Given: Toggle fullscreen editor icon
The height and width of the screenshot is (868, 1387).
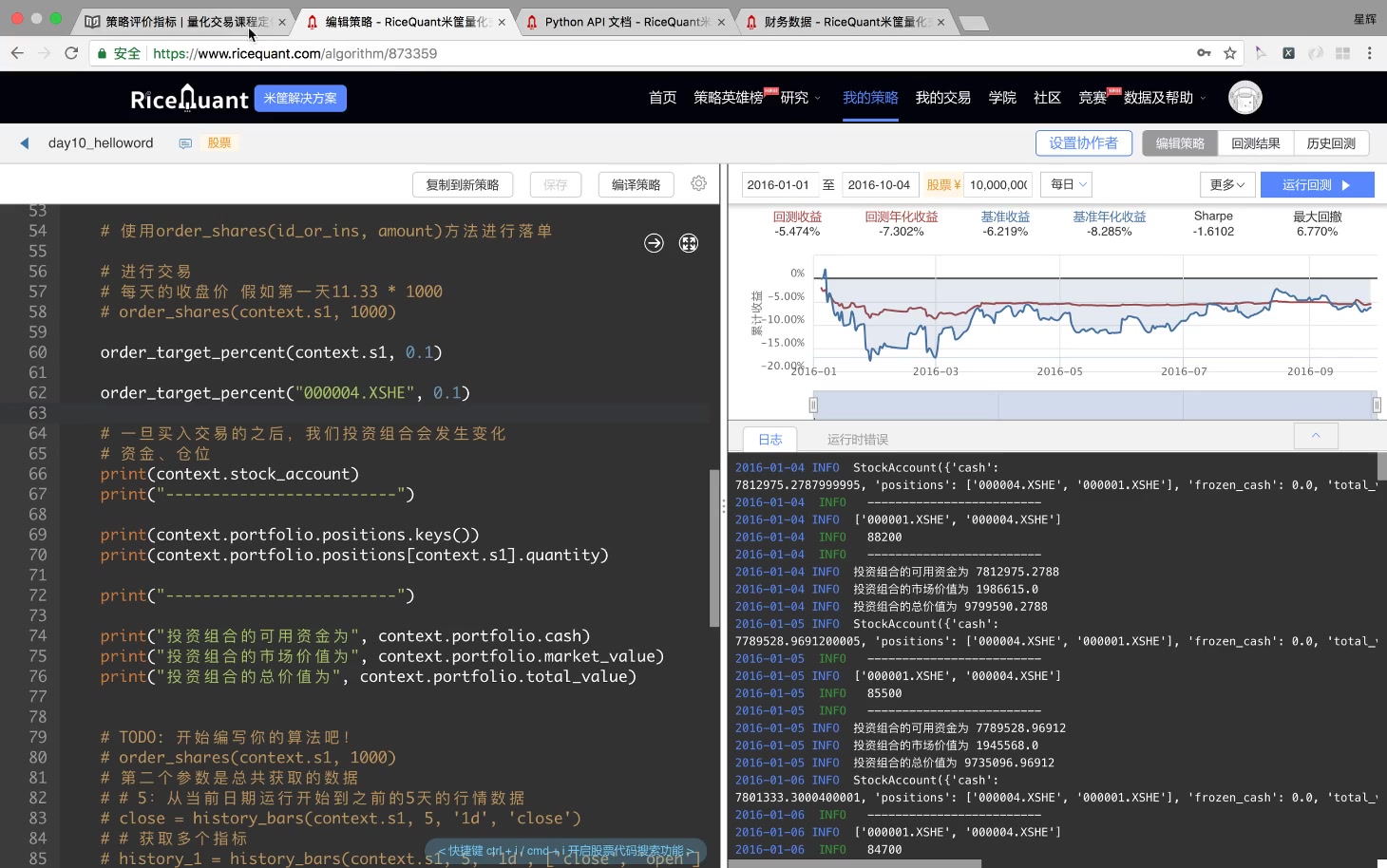Looking at the screenshot, I should click(689, 243).
